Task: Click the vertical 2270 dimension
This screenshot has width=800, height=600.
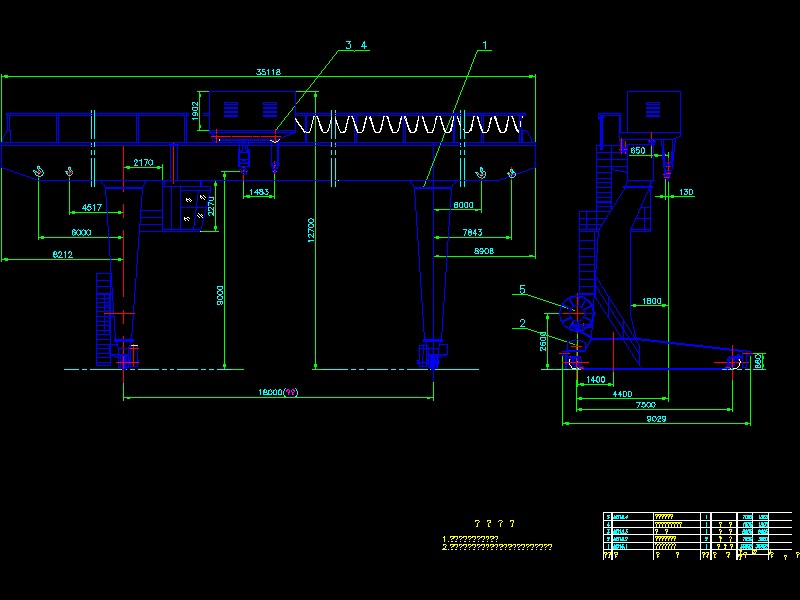Action: coord(211,206)
